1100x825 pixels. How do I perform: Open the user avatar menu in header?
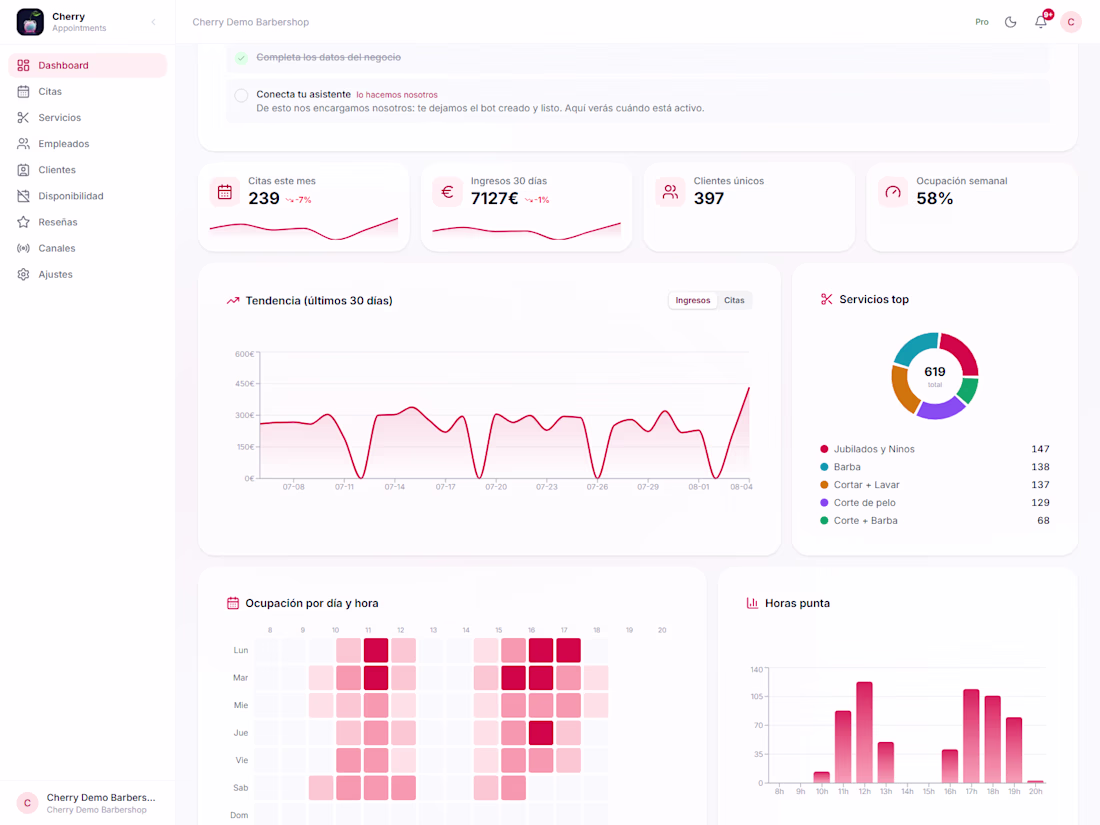pos(1071,22)
